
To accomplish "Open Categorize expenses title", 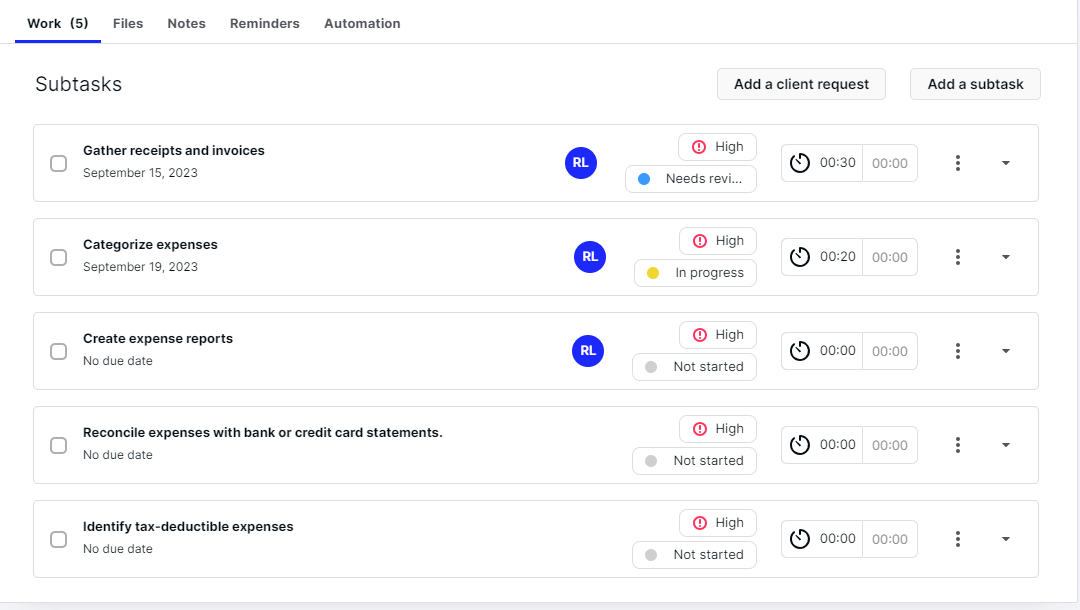I will pyautogui.click(x=150, y=244).
